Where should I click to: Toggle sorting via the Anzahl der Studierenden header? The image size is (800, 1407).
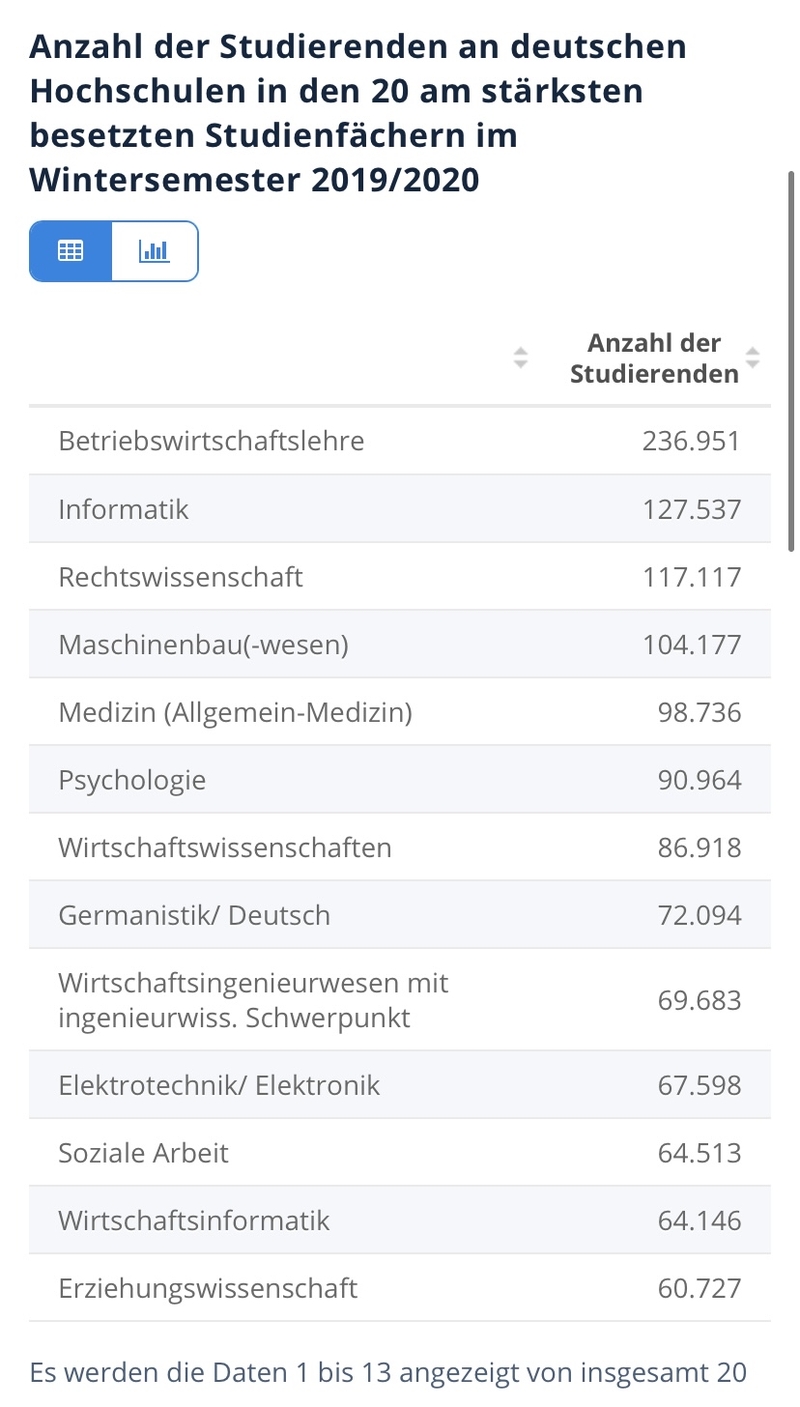click(x=654, y=358)
